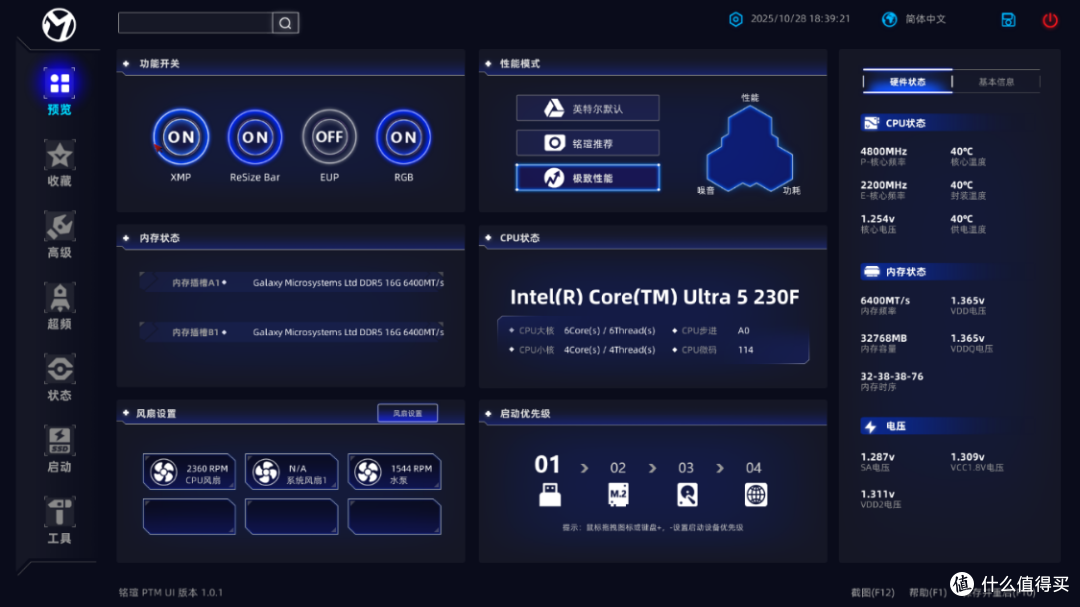1080x607 pixels.
Task: Click 截图(F12) at the bottom
Action: click(873, 593)
